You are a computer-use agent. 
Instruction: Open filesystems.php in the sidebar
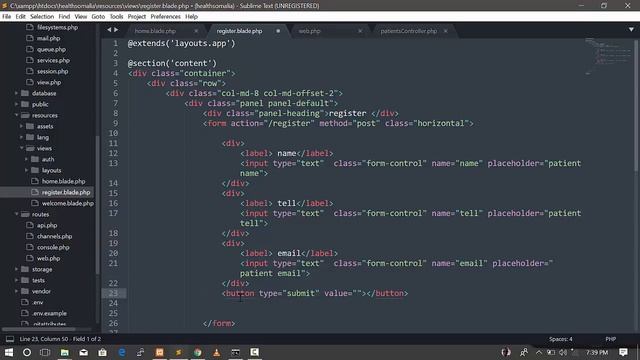click(x=57, y=27)
